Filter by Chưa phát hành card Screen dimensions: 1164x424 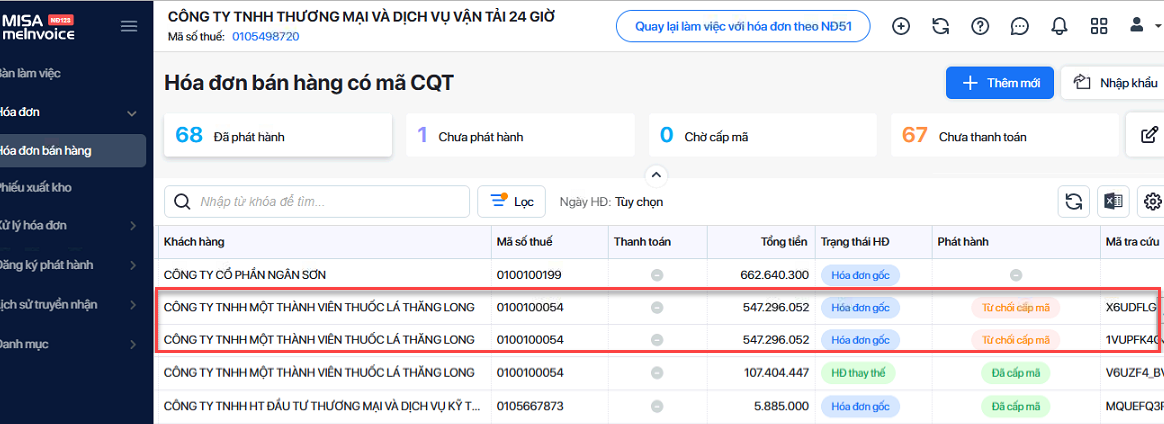[x=520, y=135]
